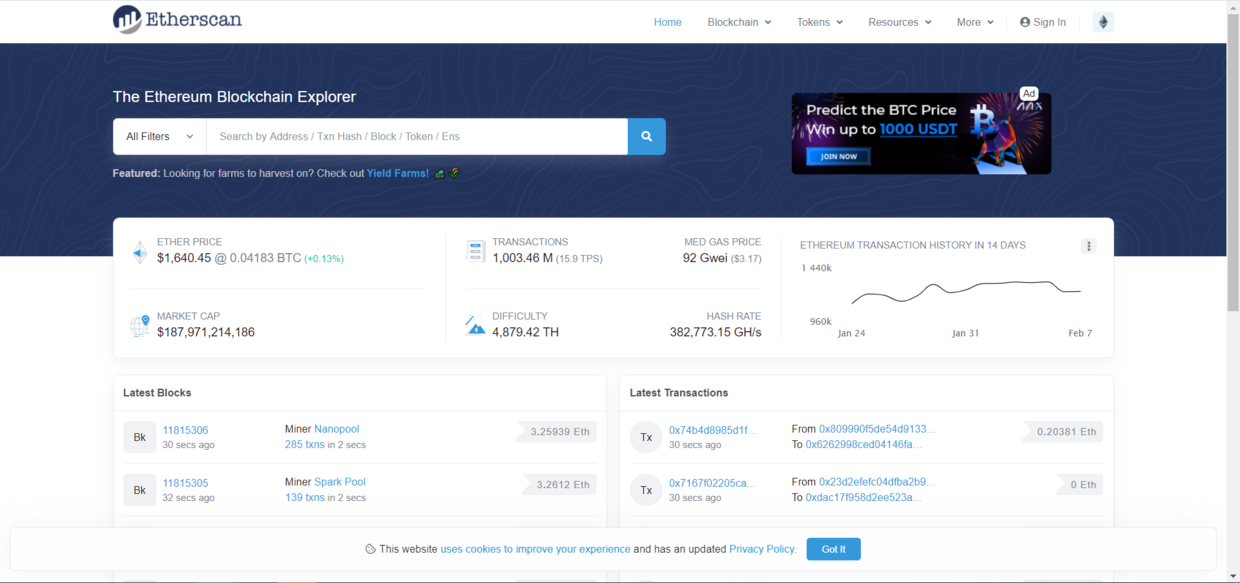The width and height of the screenshot is (1240, 583).
Task: Click the Ether price diamond icon
Action: [140, 252]
